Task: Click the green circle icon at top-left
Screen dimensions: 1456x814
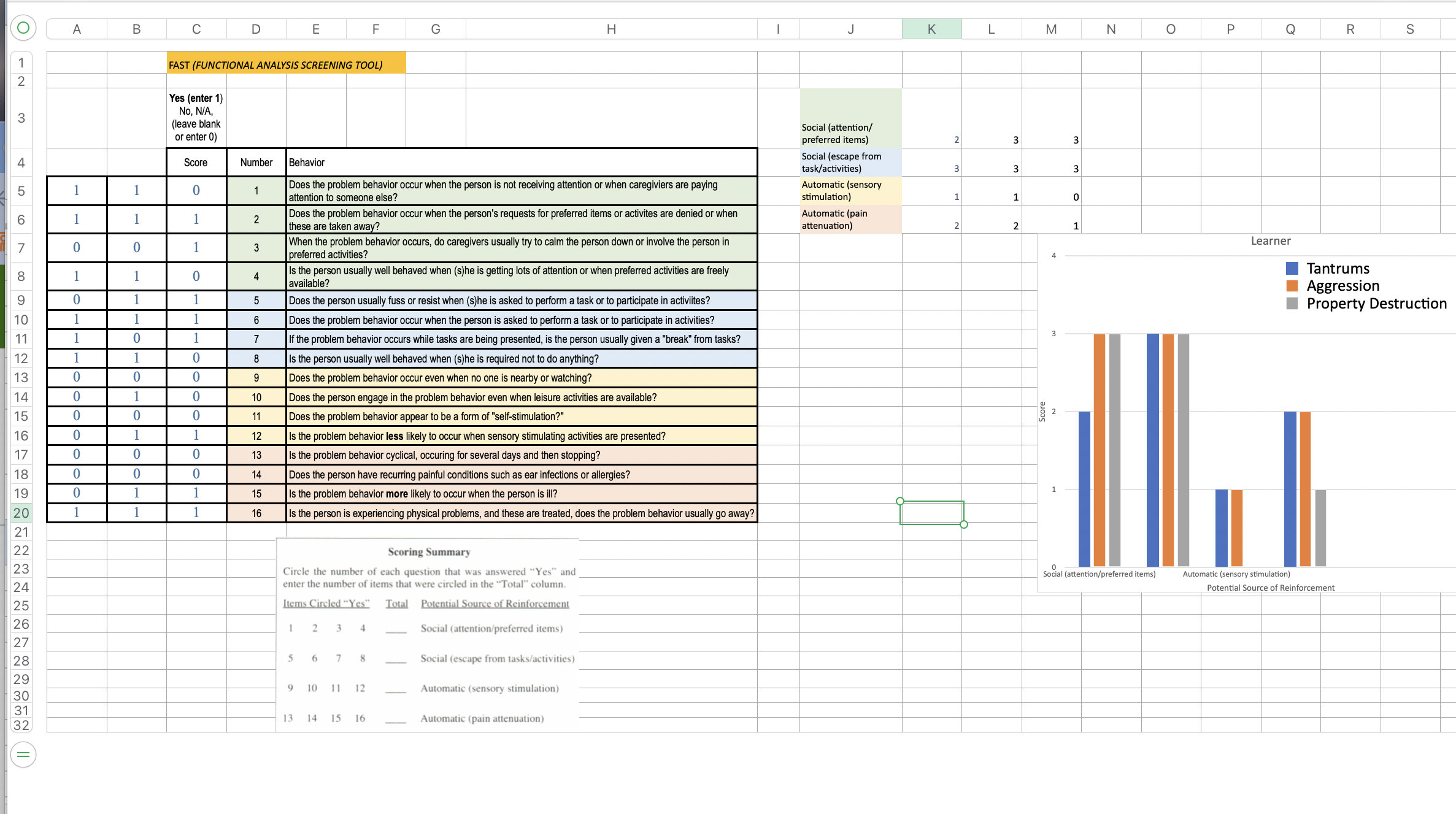Action: pos(21,27)
